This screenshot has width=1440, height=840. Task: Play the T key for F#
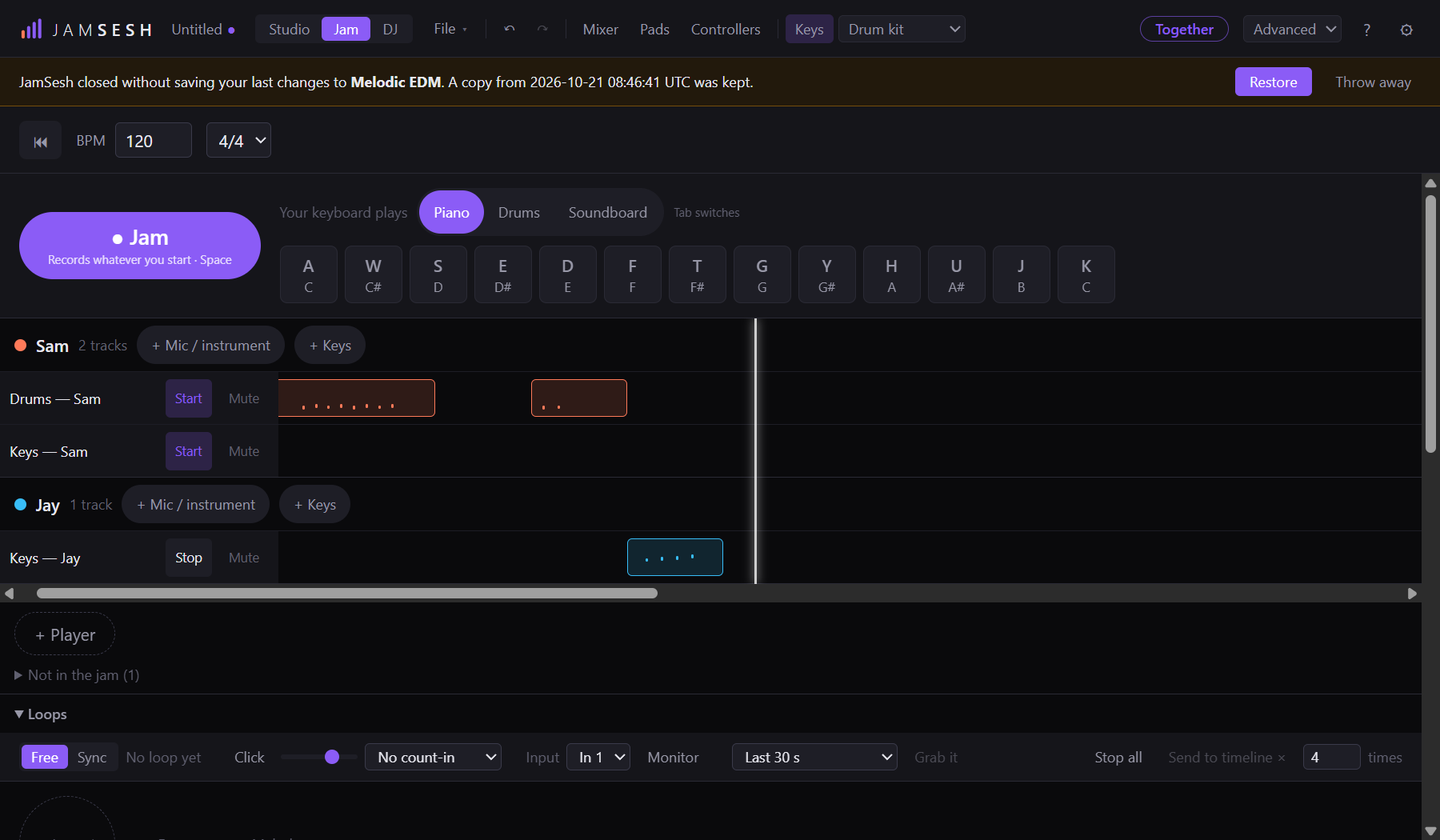point(698,274)
